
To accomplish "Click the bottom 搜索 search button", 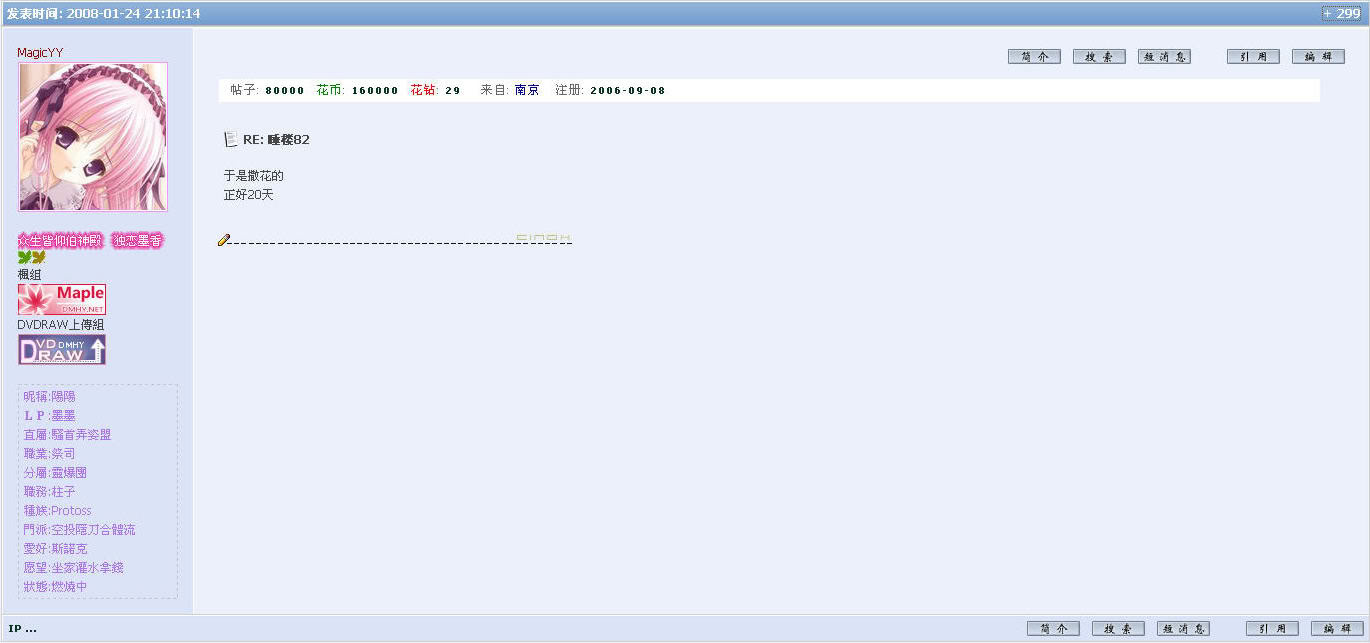I will (1118, 629).
